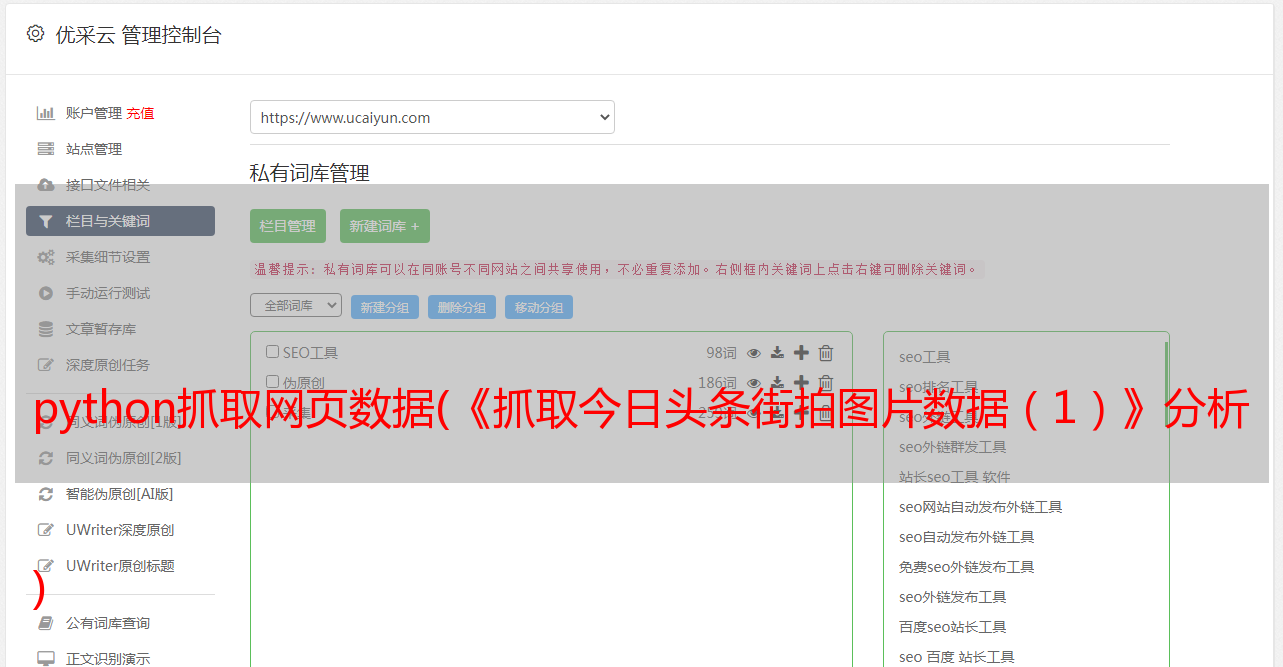Click the database icon for 文章暂存库
The height and width of the screenshot is (667, 1283).
(46, 329)
